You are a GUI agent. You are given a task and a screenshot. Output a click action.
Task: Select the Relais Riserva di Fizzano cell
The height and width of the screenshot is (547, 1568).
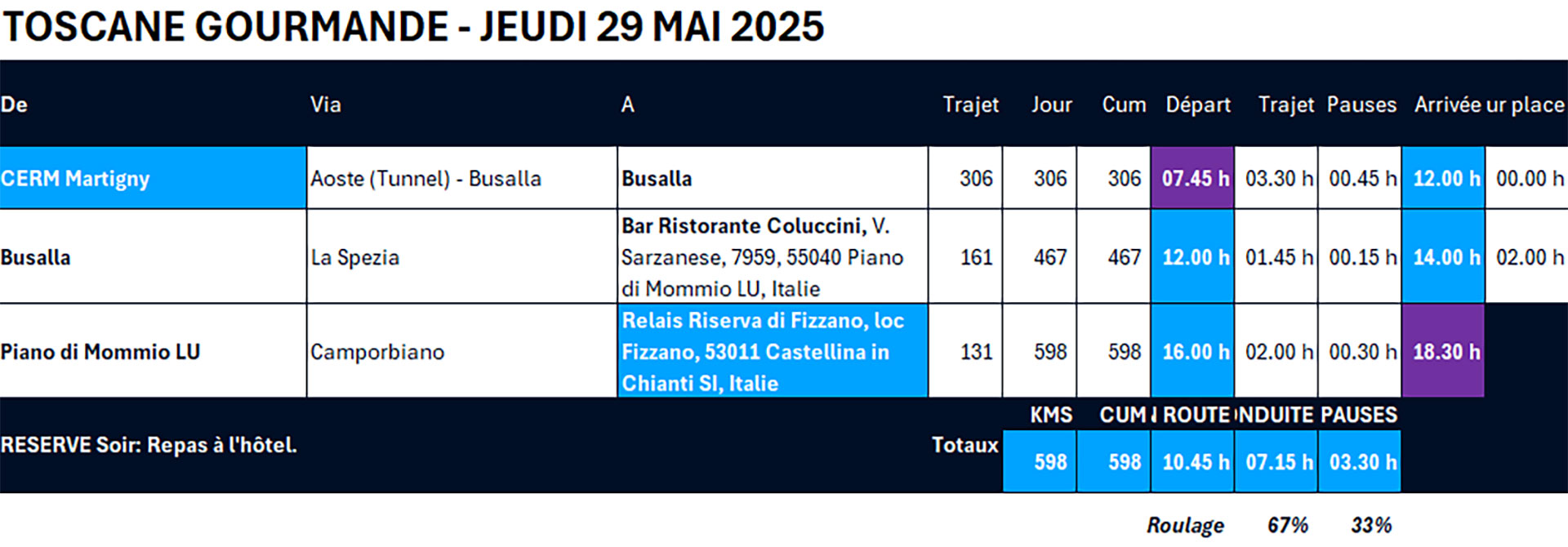click(x=772, y=352)
